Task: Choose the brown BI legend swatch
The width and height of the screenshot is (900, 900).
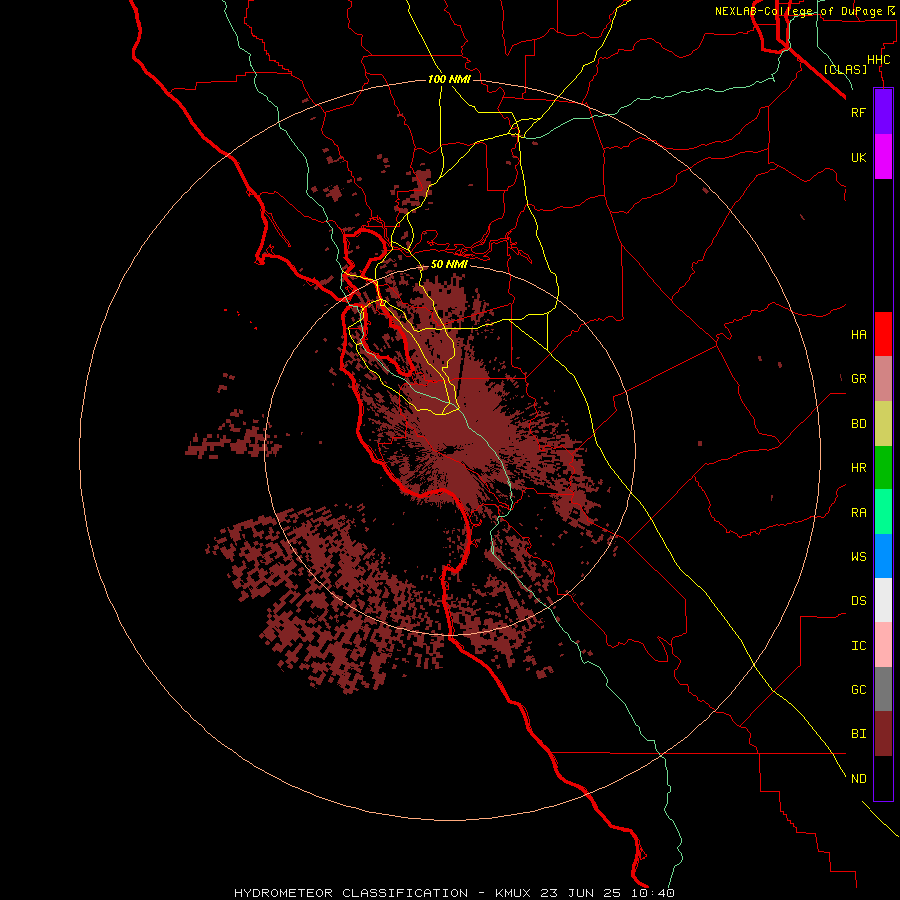Action: click(883, 734)
